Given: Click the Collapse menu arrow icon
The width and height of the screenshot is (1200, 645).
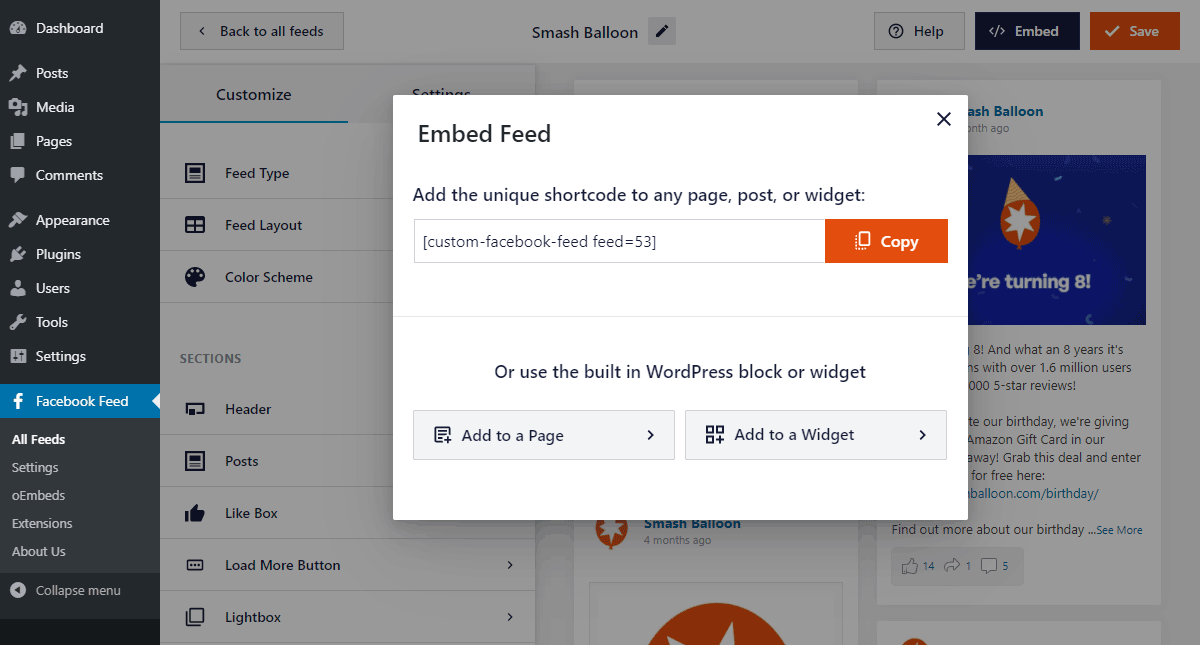Looking at the screenshot, I should point(17,590).
